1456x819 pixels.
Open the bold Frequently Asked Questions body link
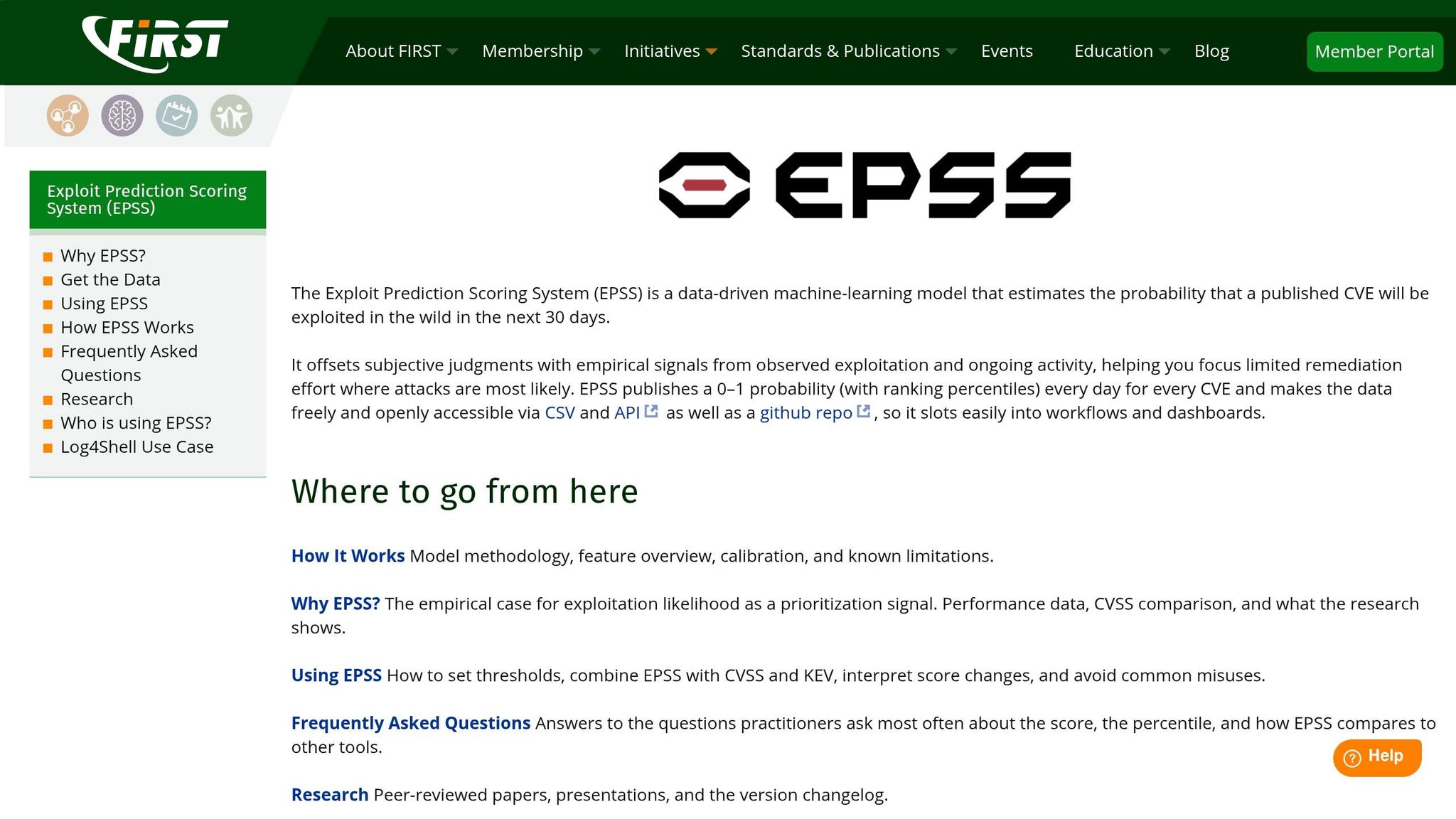pos(411,723)
